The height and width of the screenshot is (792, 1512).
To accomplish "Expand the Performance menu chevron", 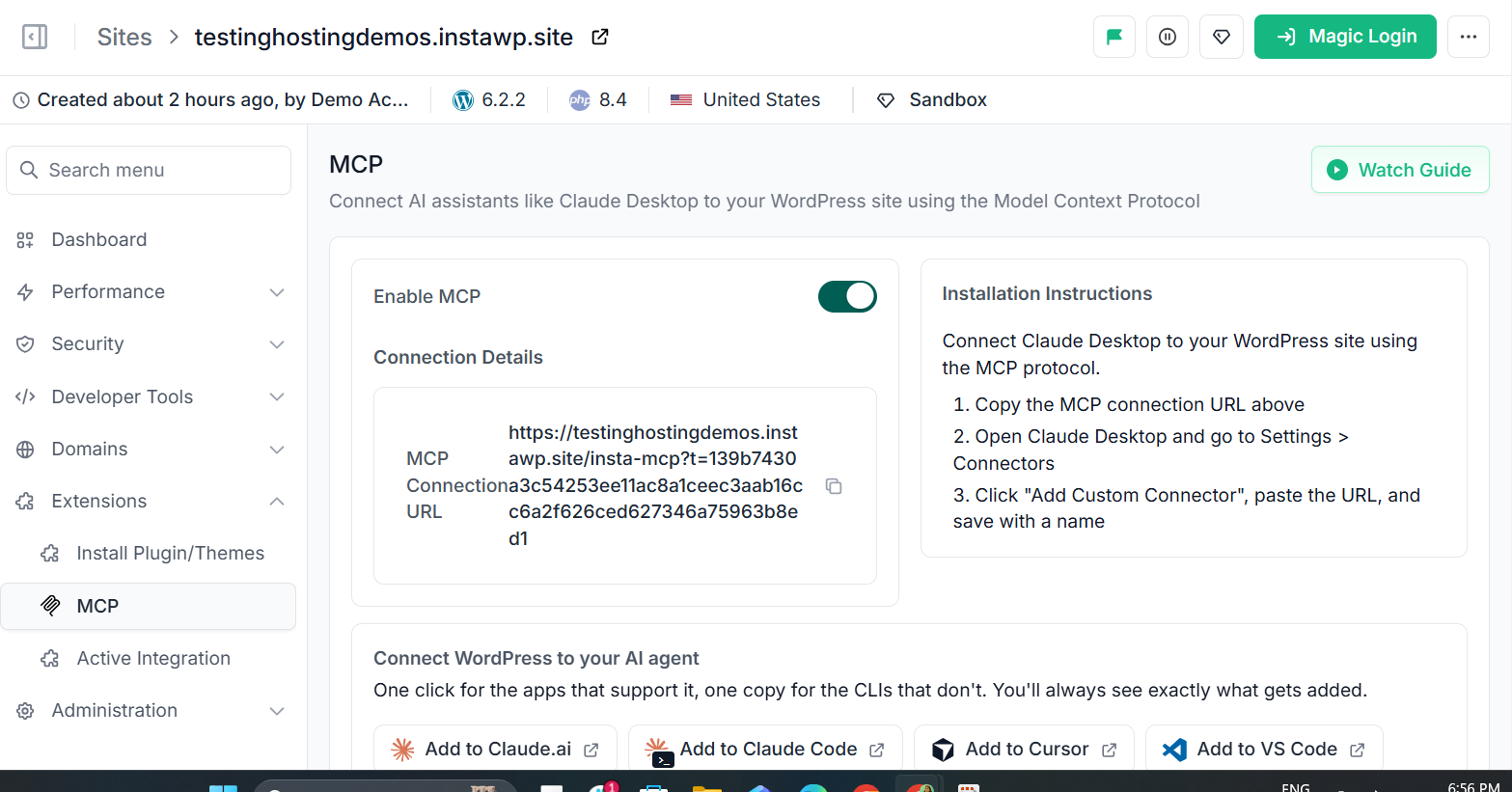I will coord(277,292).
